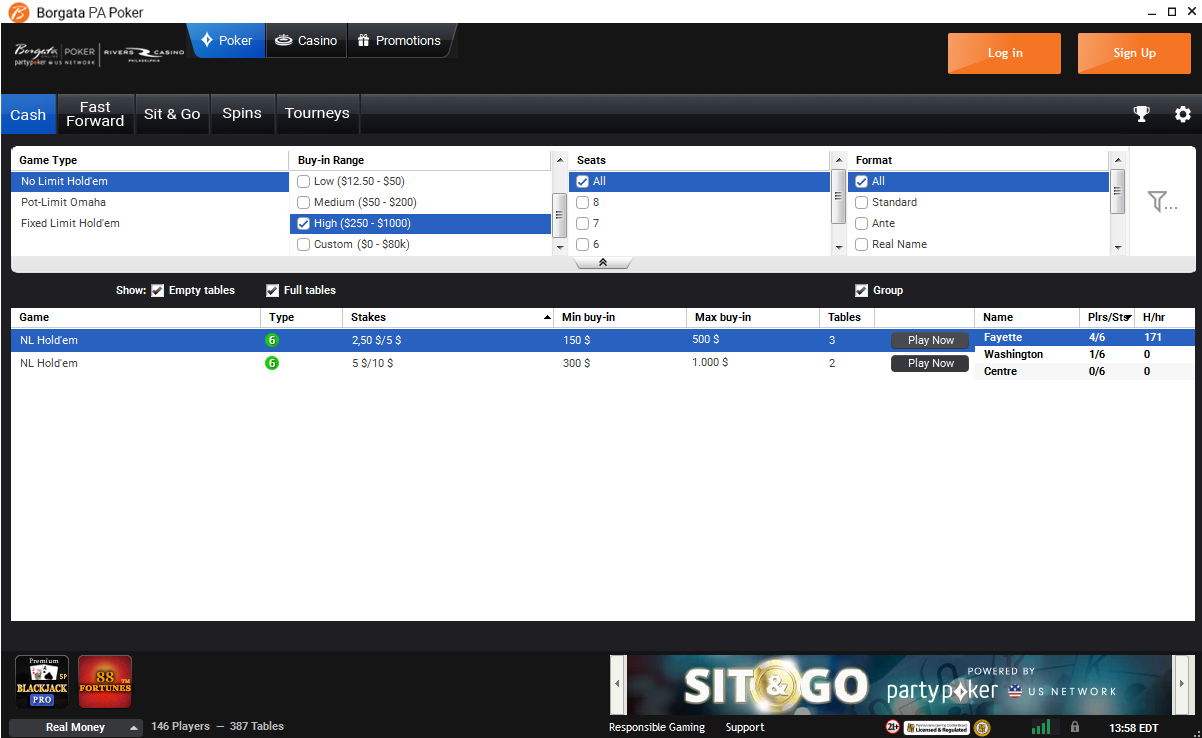The image size is (1202, 738).
Task: Select Fixed Limit Hold'em game type
Action: 150,223
